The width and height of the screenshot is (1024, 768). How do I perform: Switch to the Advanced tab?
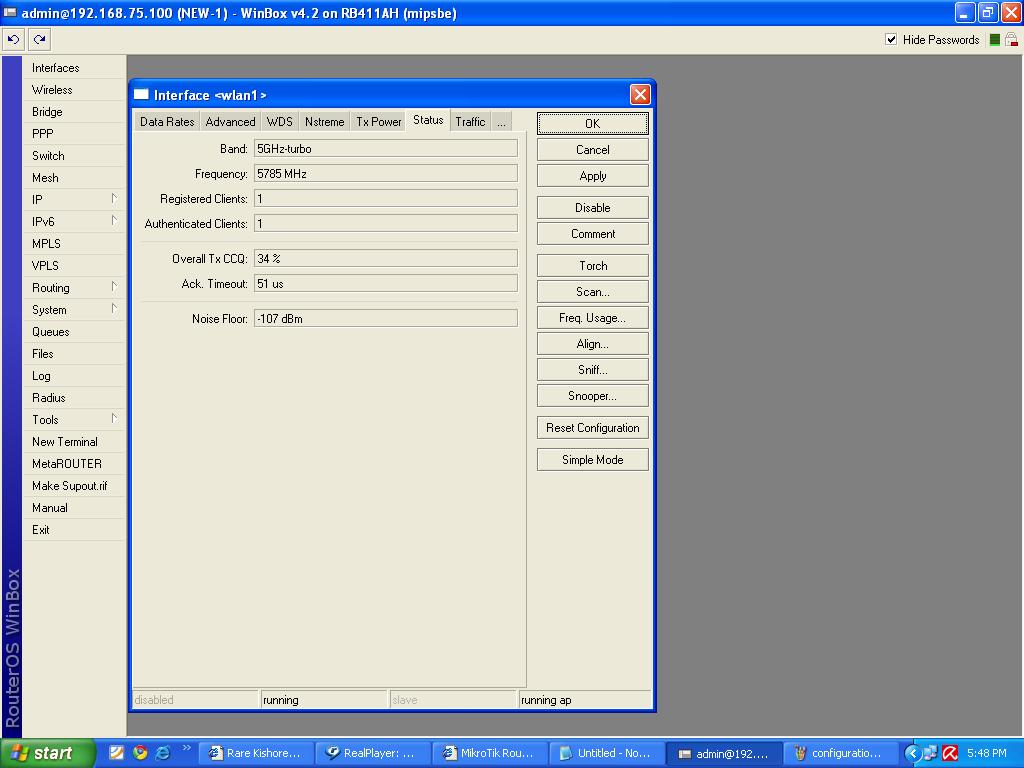coord(231,121)
